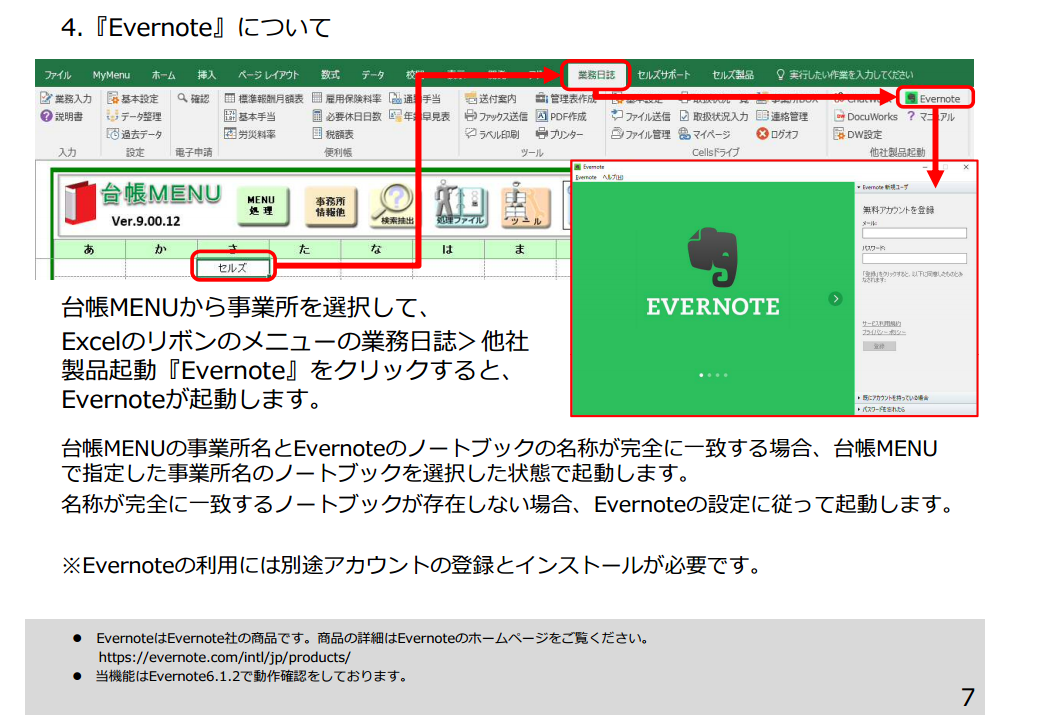Click the 検索抽出 magnifier button
Viewport: 1041px width, 724px height.
click(394, 205)
